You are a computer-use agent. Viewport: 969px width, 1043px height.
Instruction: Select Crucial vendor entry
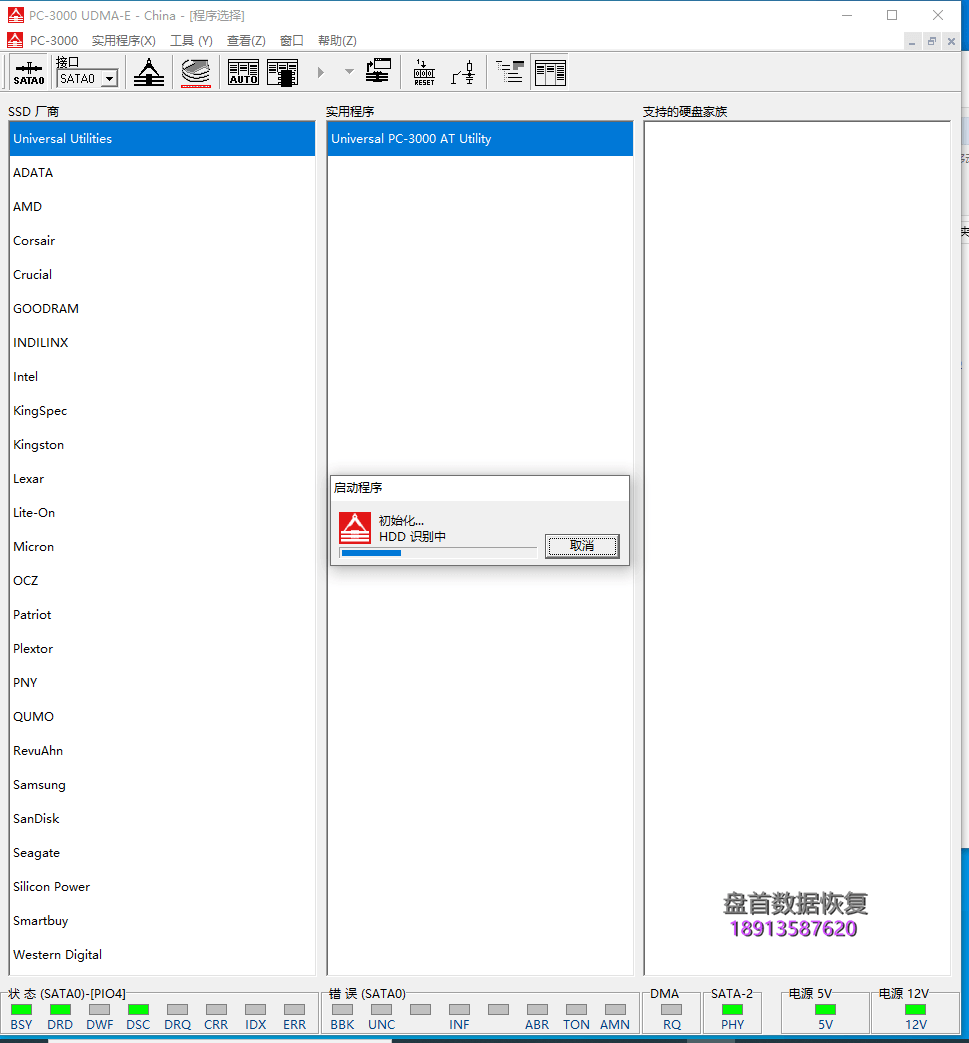pyautogui.click(x=162, y=274)
